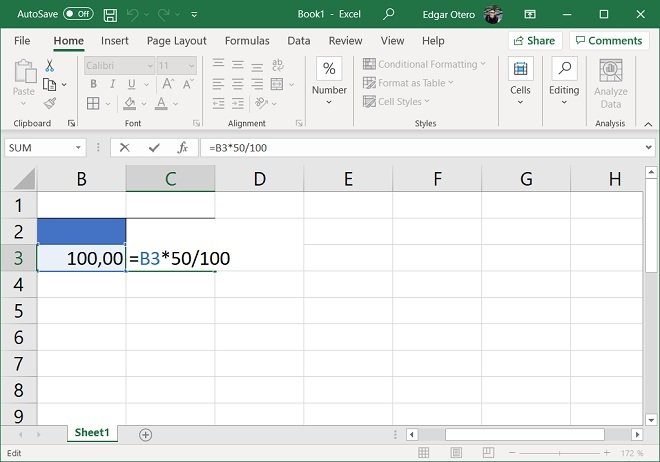Image resolution: width=660 pixels, height=462 pixels.
Task: Open the Name Box SUM dropdown
Action: (x=78, y=148)
